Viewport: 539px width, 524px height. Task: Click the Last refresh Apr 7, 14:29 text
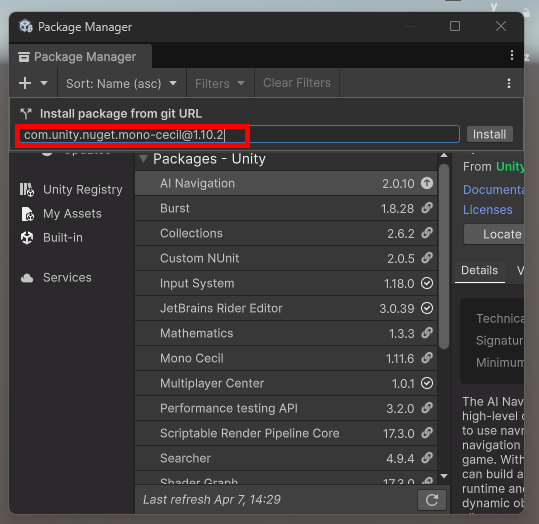212,500
